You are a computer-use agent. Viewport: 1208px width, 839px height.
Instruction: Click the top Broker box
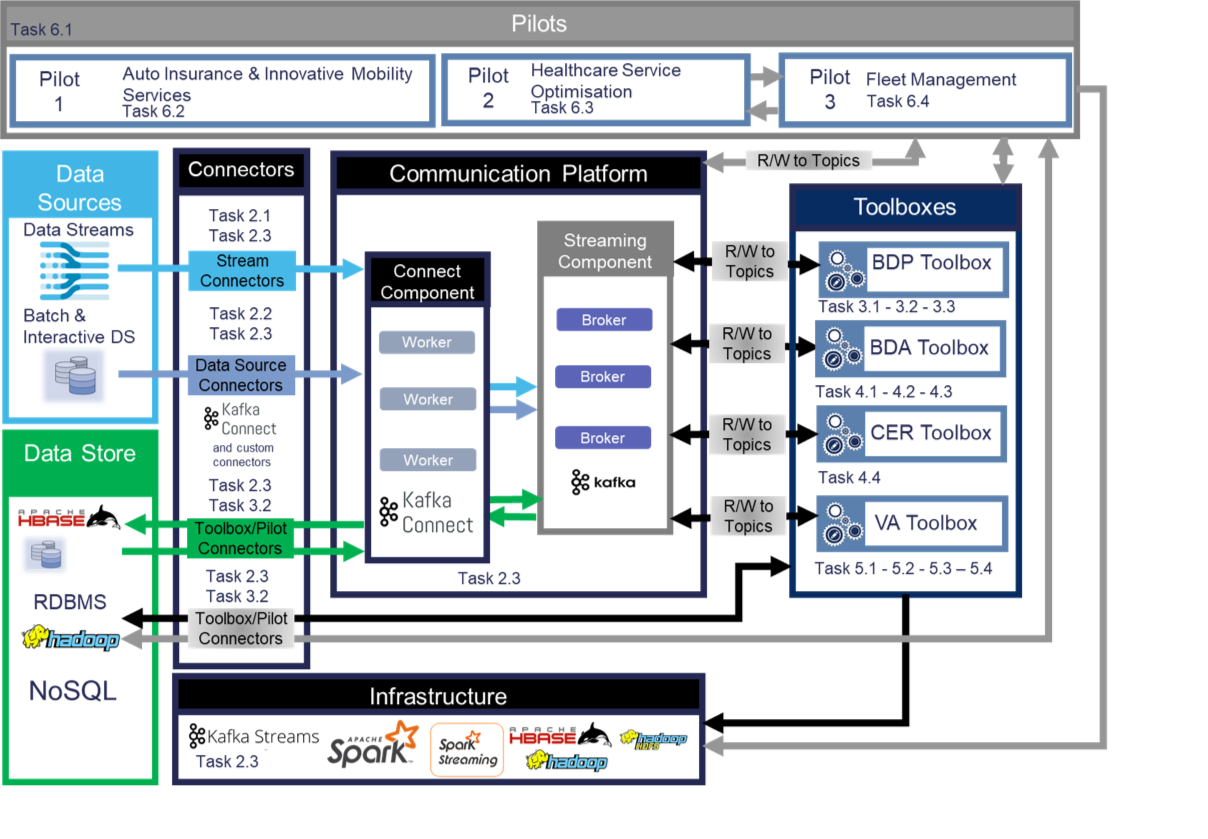(x=604, y=320)
